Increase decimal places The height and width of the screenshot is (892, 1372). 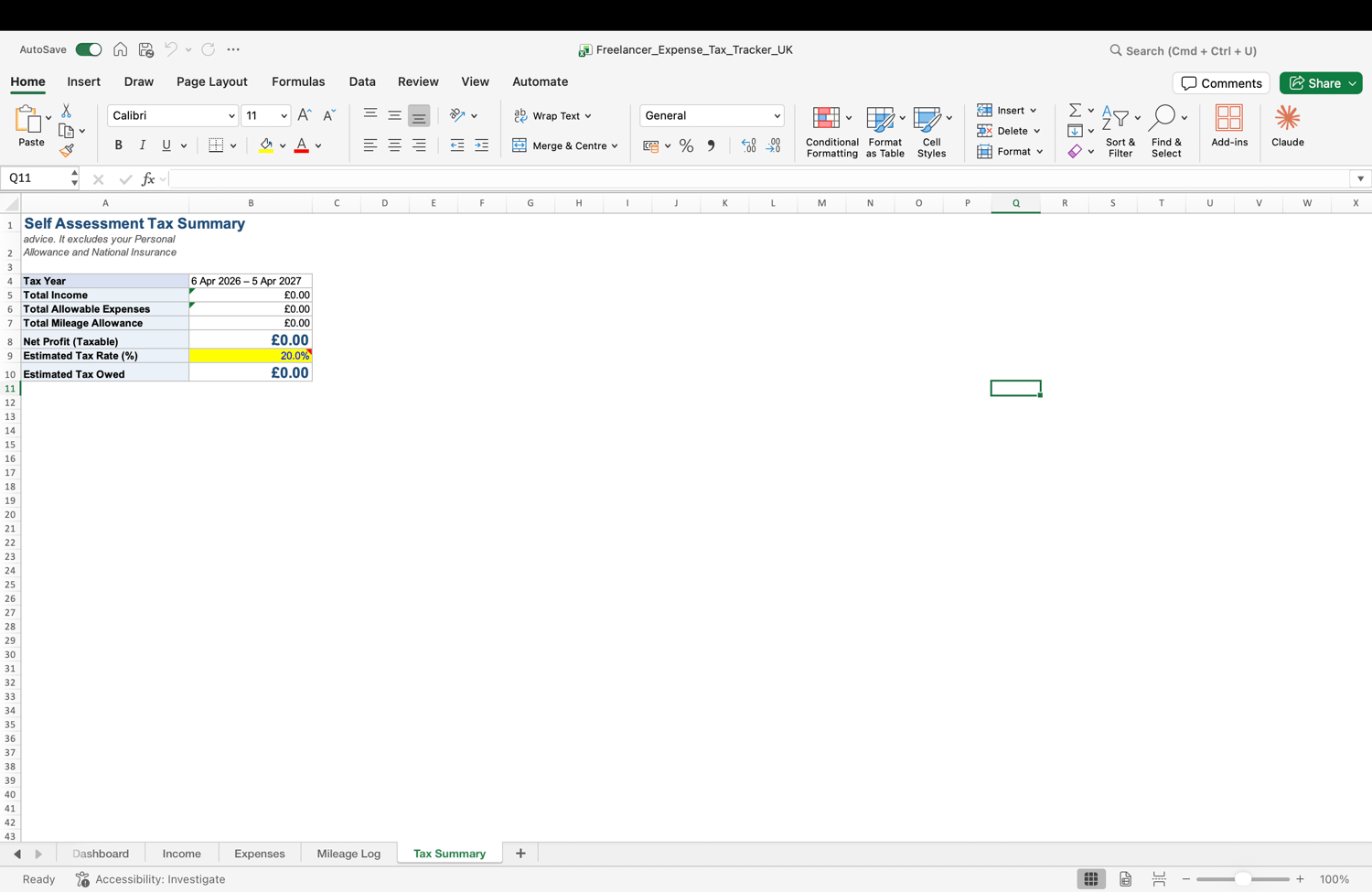click(749, 145)
